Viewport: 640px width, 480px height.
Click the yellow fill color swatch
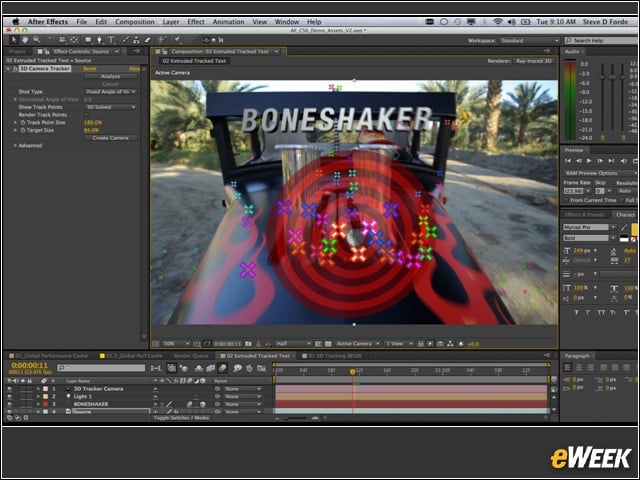click(x=635, y=229)
